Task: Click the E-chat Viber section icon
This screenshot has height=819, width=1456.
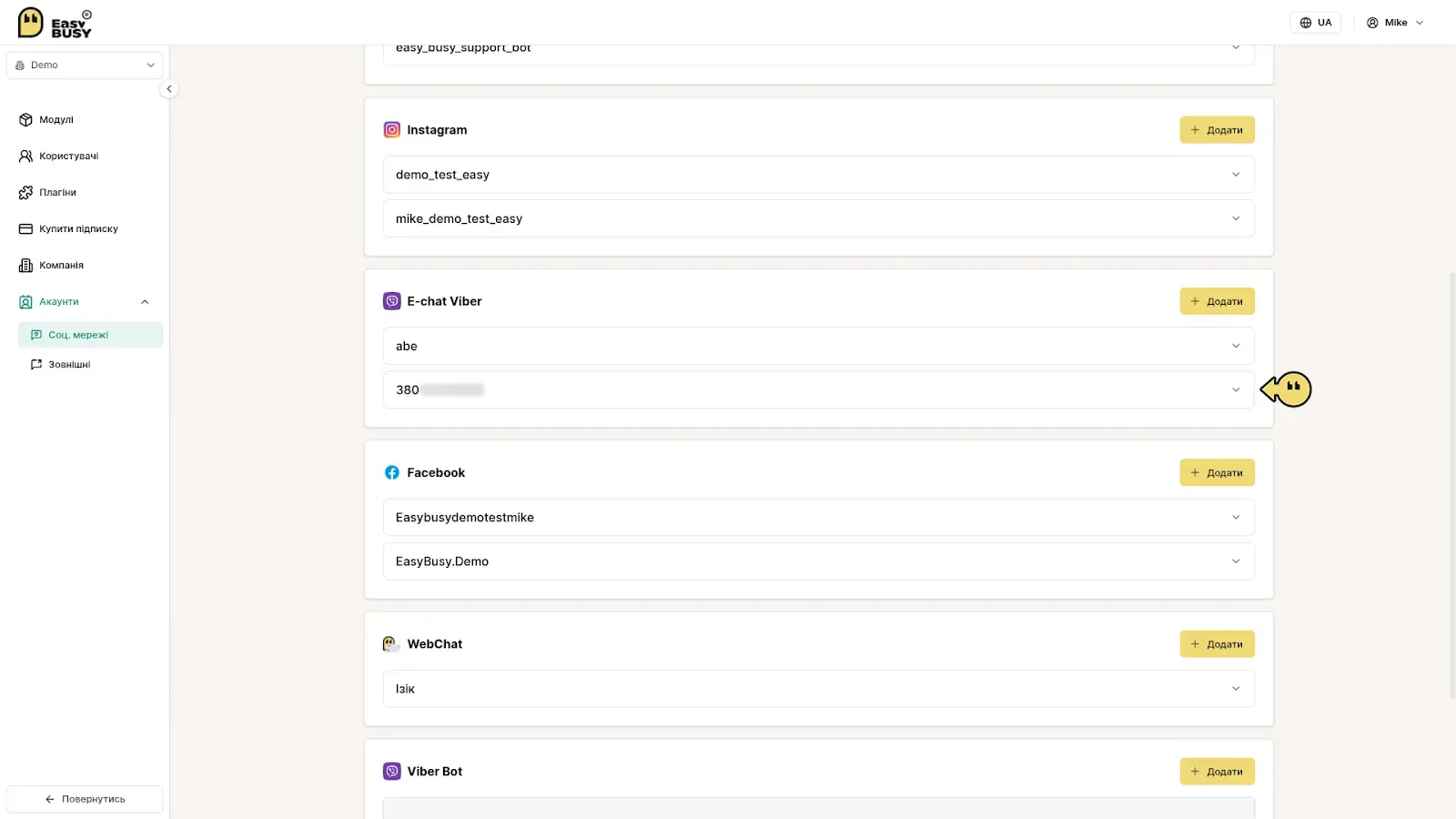Action: pyautogui.click(x=392, y=301)
